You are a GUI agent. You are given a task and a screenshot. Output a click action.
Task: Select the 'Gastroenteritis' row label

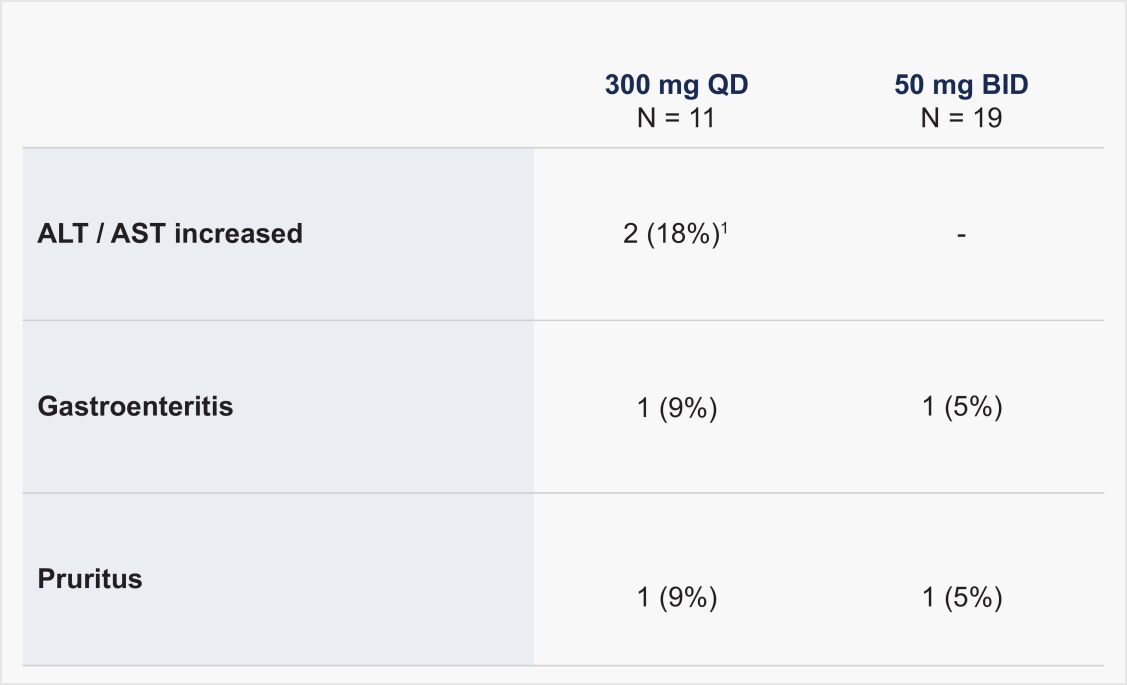(x=135, y=407)
